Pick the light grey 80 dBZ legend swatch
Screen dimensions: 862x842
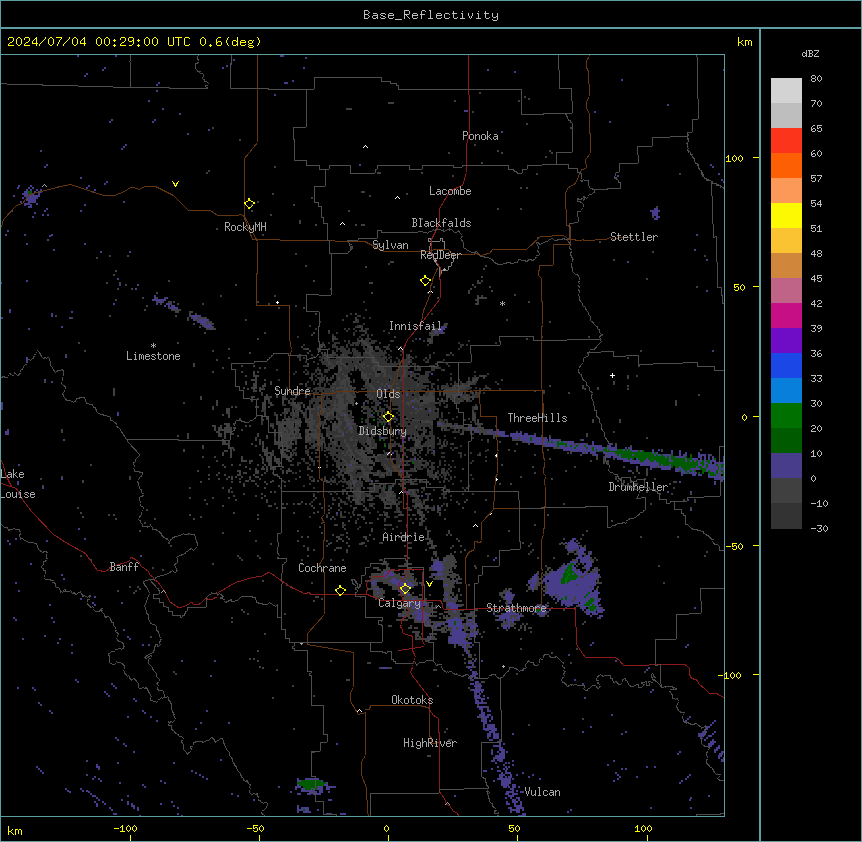point(786,91)
